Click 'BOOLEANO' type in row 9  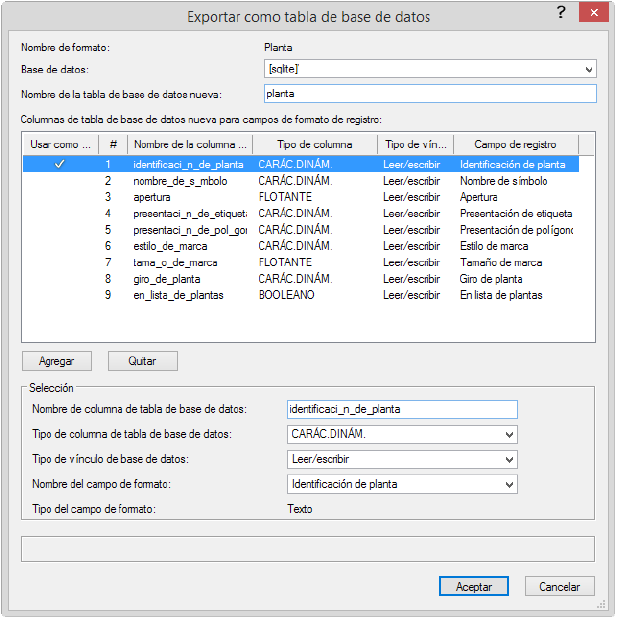coord(287,295)
